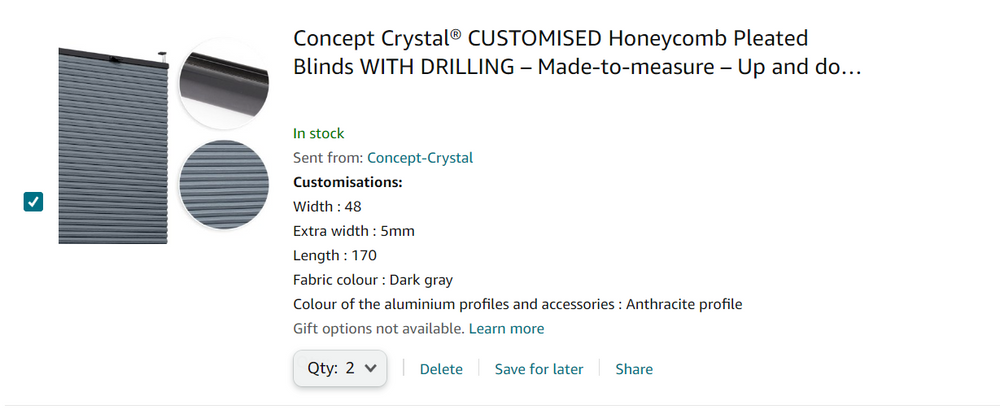Click Fabric colour : Dark gray text
Viewport: 1000px width, 414px height.
point(373,280)
